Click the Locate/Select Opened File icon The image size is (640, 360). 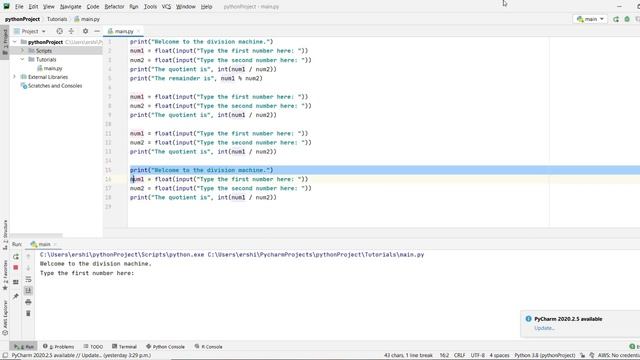coord(60,31)
